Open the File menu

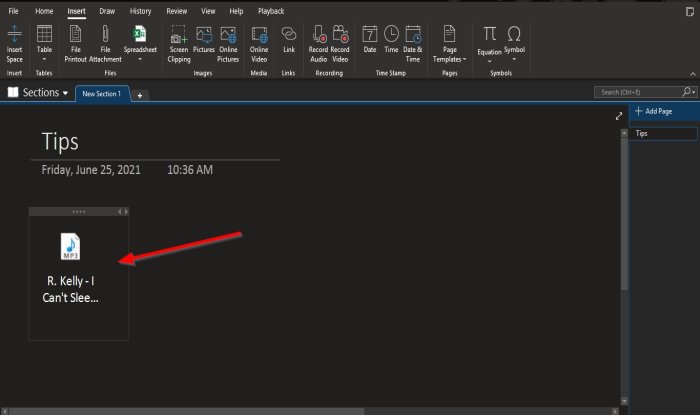pyautogui.click(x=13, y=11)
